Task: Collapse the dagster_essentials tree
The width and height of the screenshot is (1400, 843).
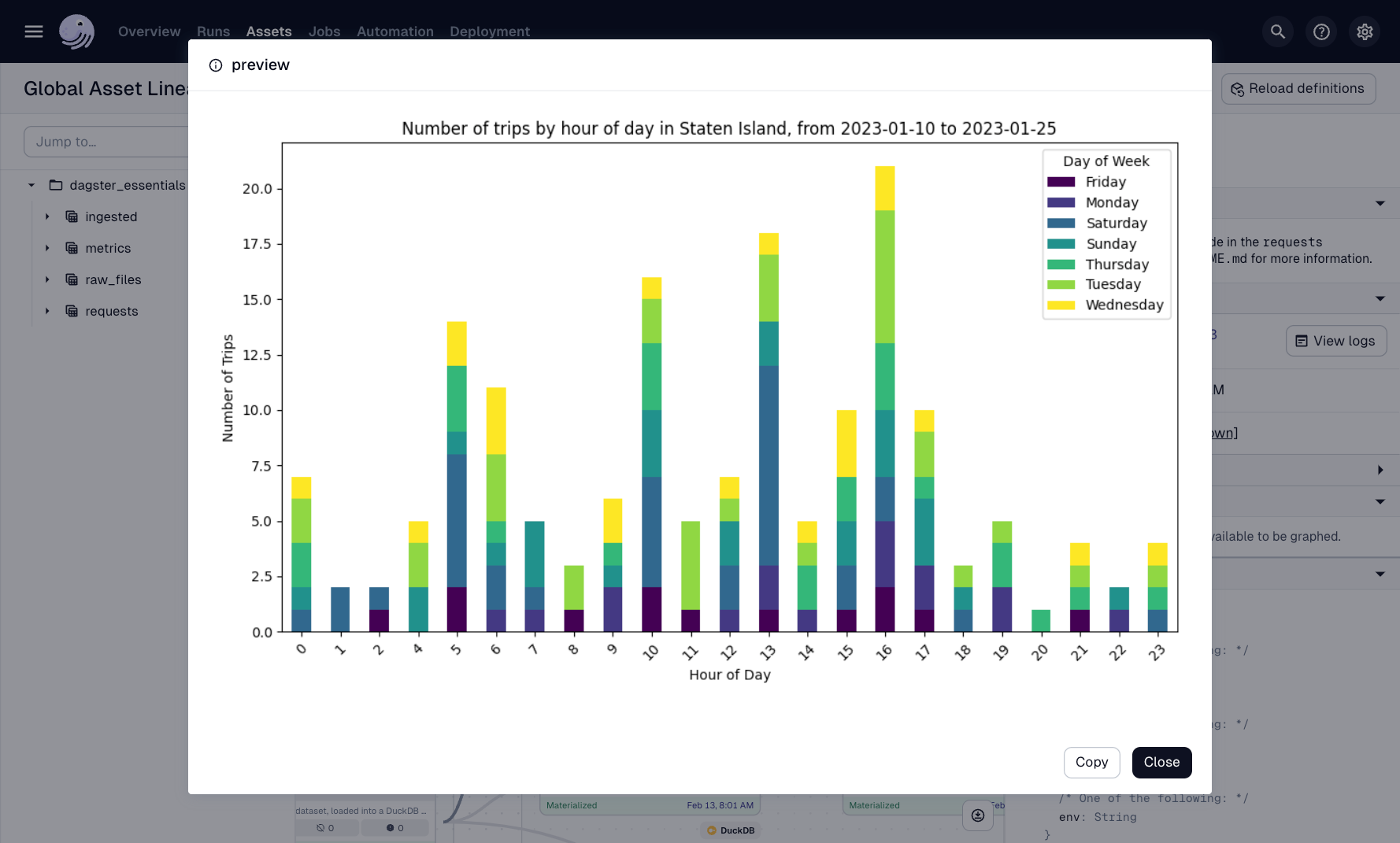Action: click(x=31, y=185)
